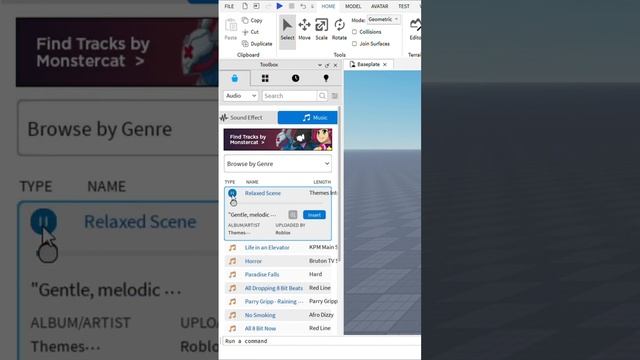This screenshot has width=640, height=360.
Task: Switch to the MODEL ribbon tab
Action: tap(353, 6)
